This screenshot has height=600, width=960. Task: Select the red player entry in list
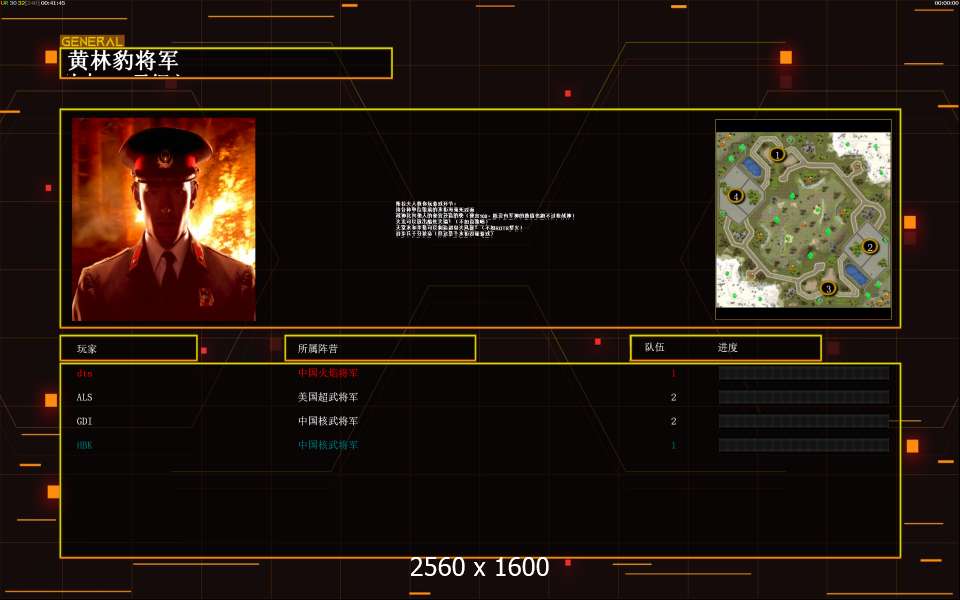tap(84, 373)
